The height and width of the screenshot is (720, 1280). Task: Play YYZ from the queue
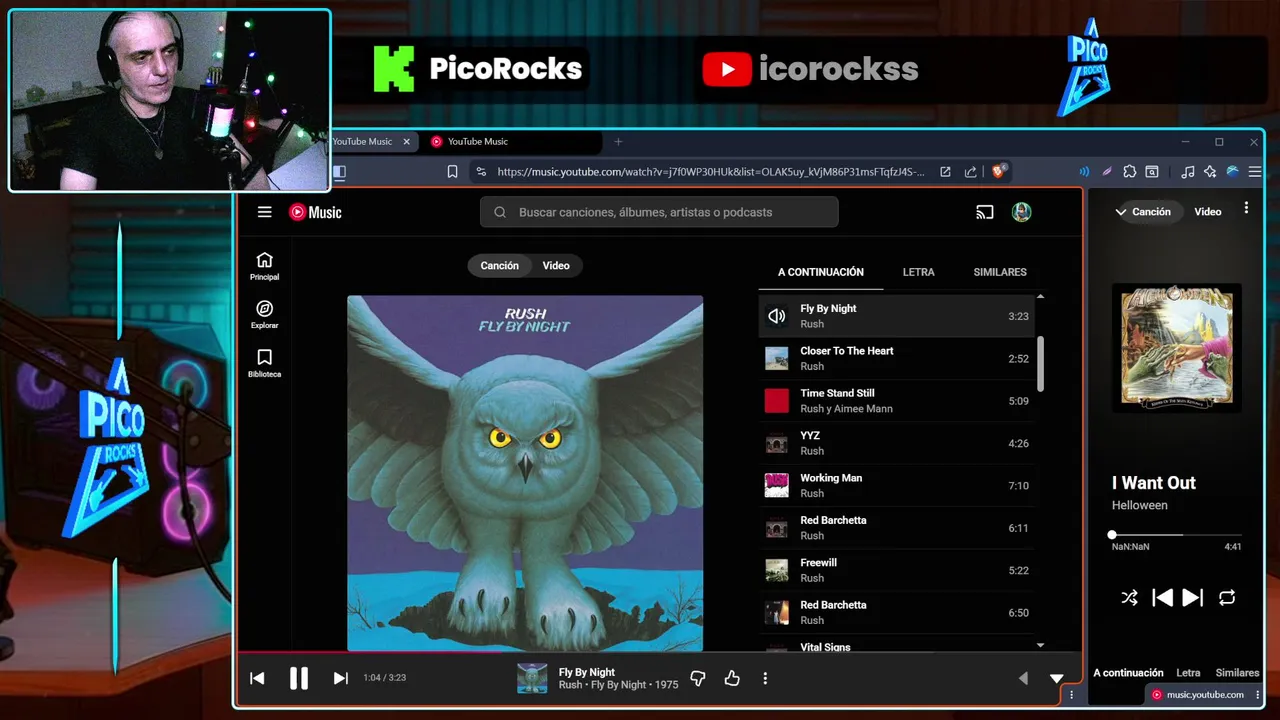[896, 443]
